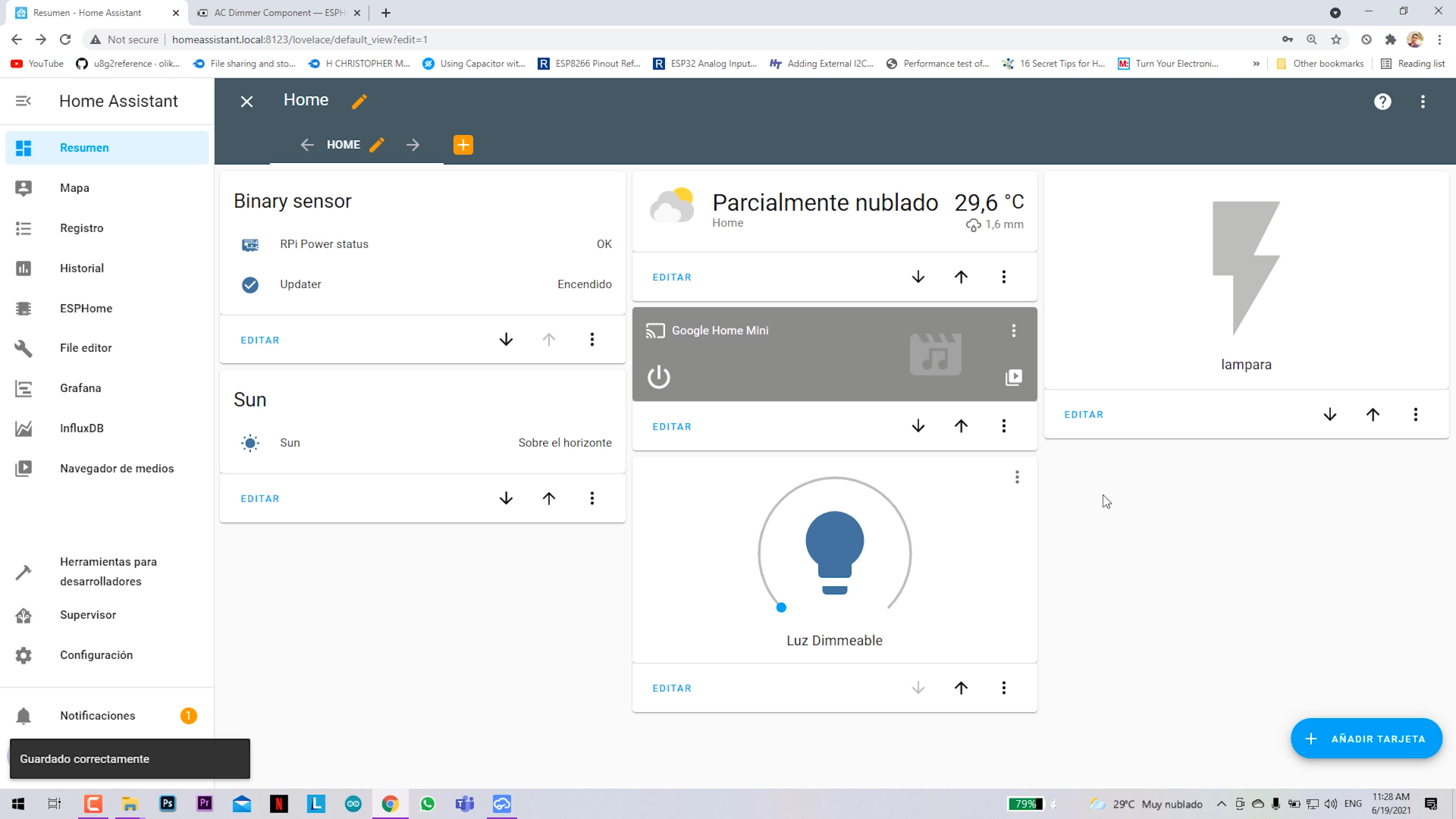This screenshot has height=819, width=1456.
Task: Toggle the Google Home Mini power button
Action: [x=659, y=377]
